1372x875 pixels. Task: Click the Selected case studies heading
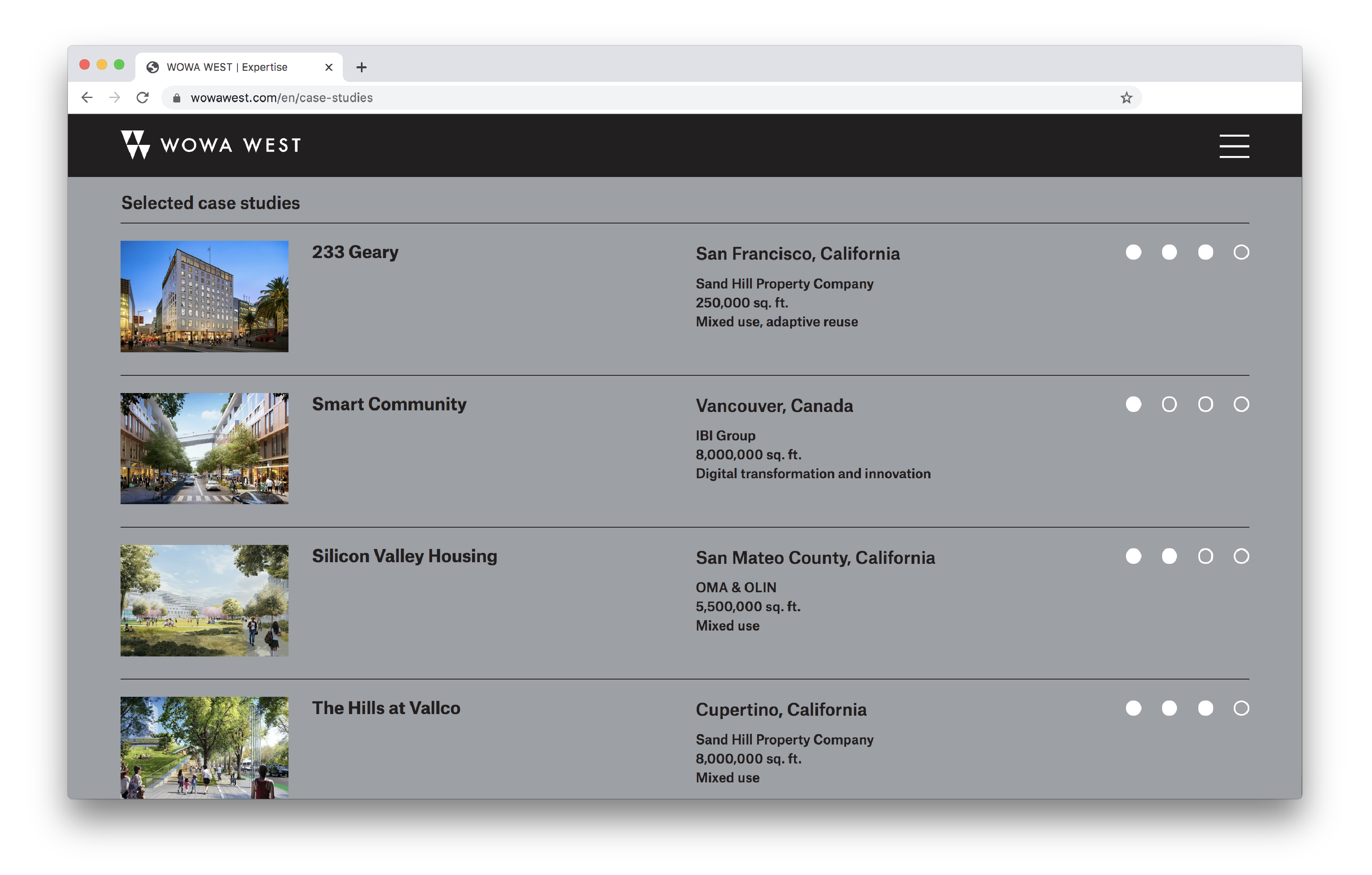tap(210, 203)
